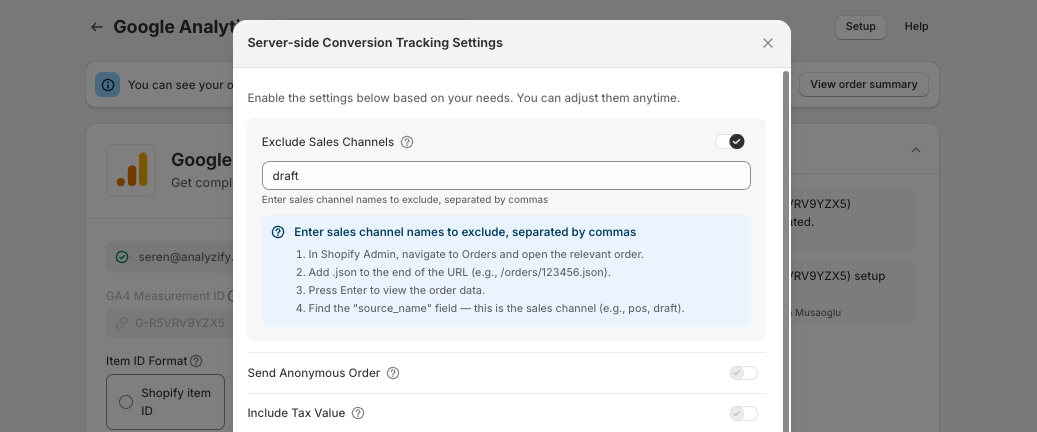Click the 'Item ID Format' label

pyautogui.click(x=147, y=361)
